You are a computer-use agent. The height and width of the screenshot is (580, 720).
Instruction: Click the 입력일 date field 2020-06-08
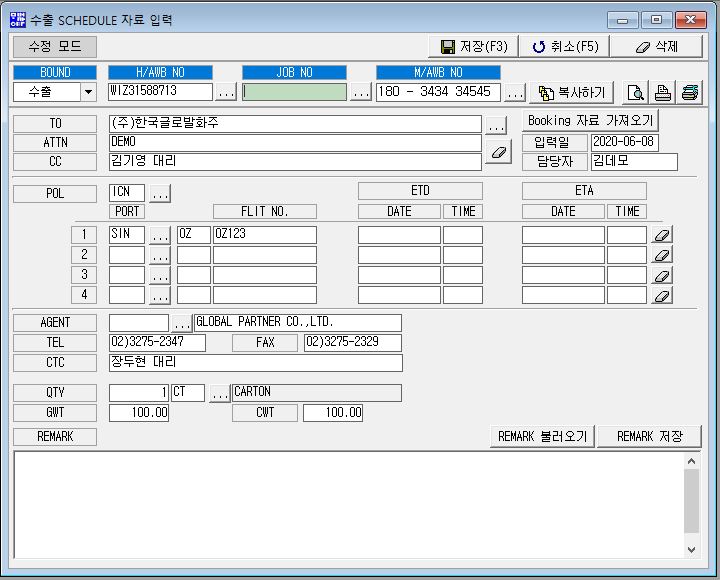(625, 142)
